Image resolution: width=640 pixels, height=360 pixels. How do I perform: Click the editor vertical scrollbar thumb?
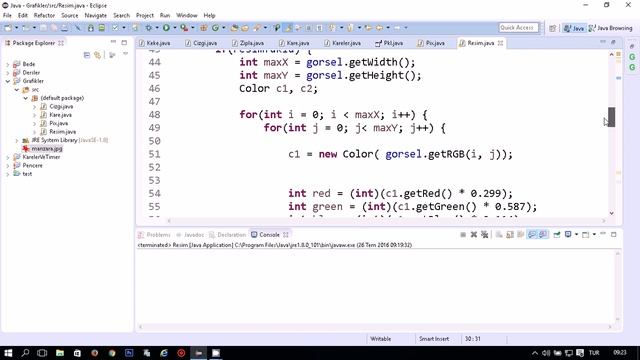coord(611,117)
